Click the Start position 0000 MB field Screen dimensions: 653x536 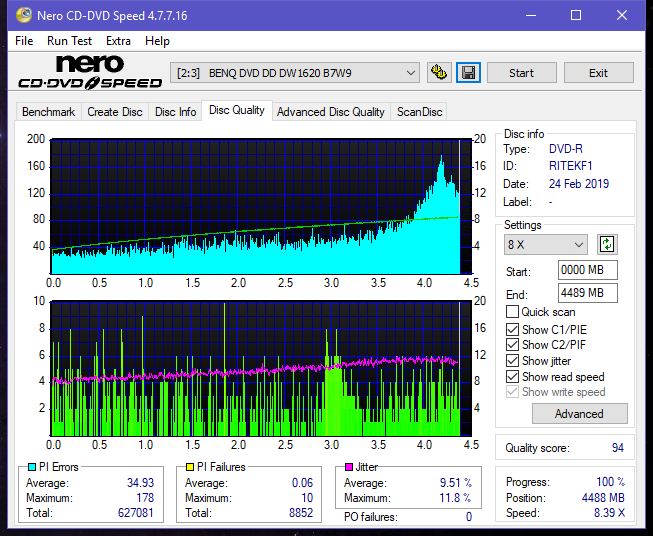(x=588, y=270)
